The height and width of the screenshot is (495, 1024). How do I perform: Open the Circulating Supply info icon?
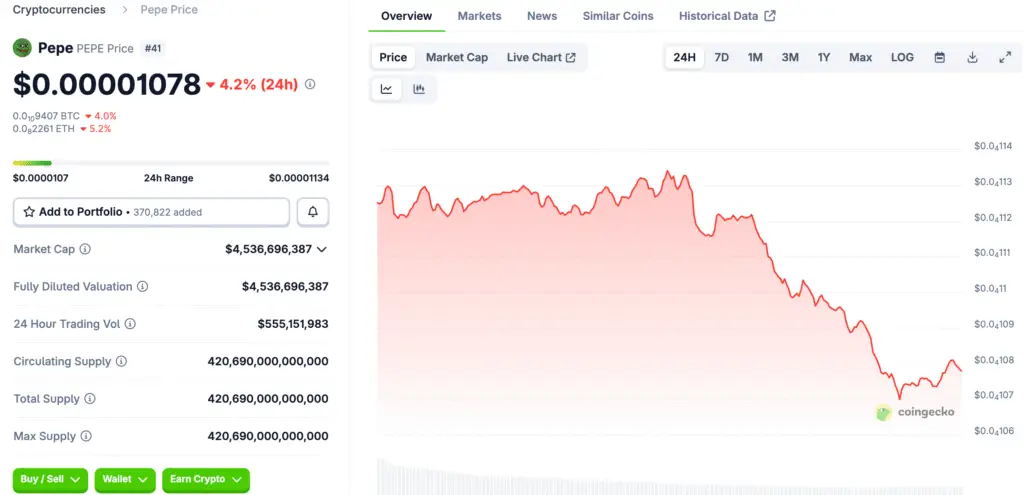pos(121,361)
